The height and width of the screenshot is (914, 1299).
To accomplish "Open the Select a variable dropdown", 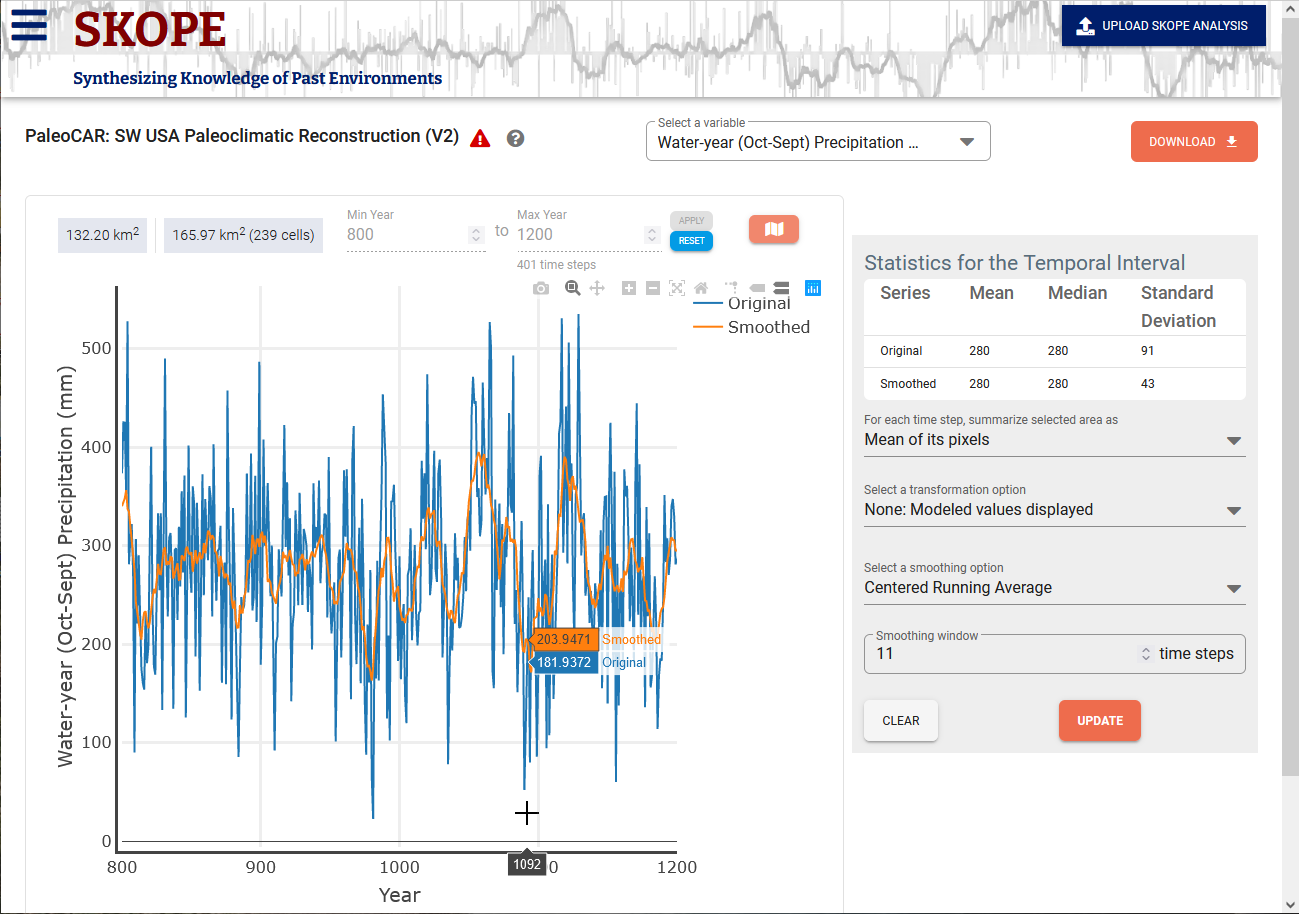I will (x=818, y=142).
